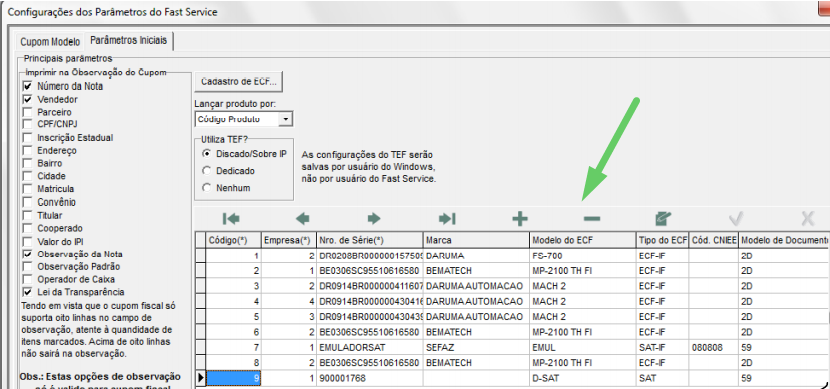830x389 pixels.
Task: Uncheck Vendedor checkbox
Action: click(x=28, y=99)
